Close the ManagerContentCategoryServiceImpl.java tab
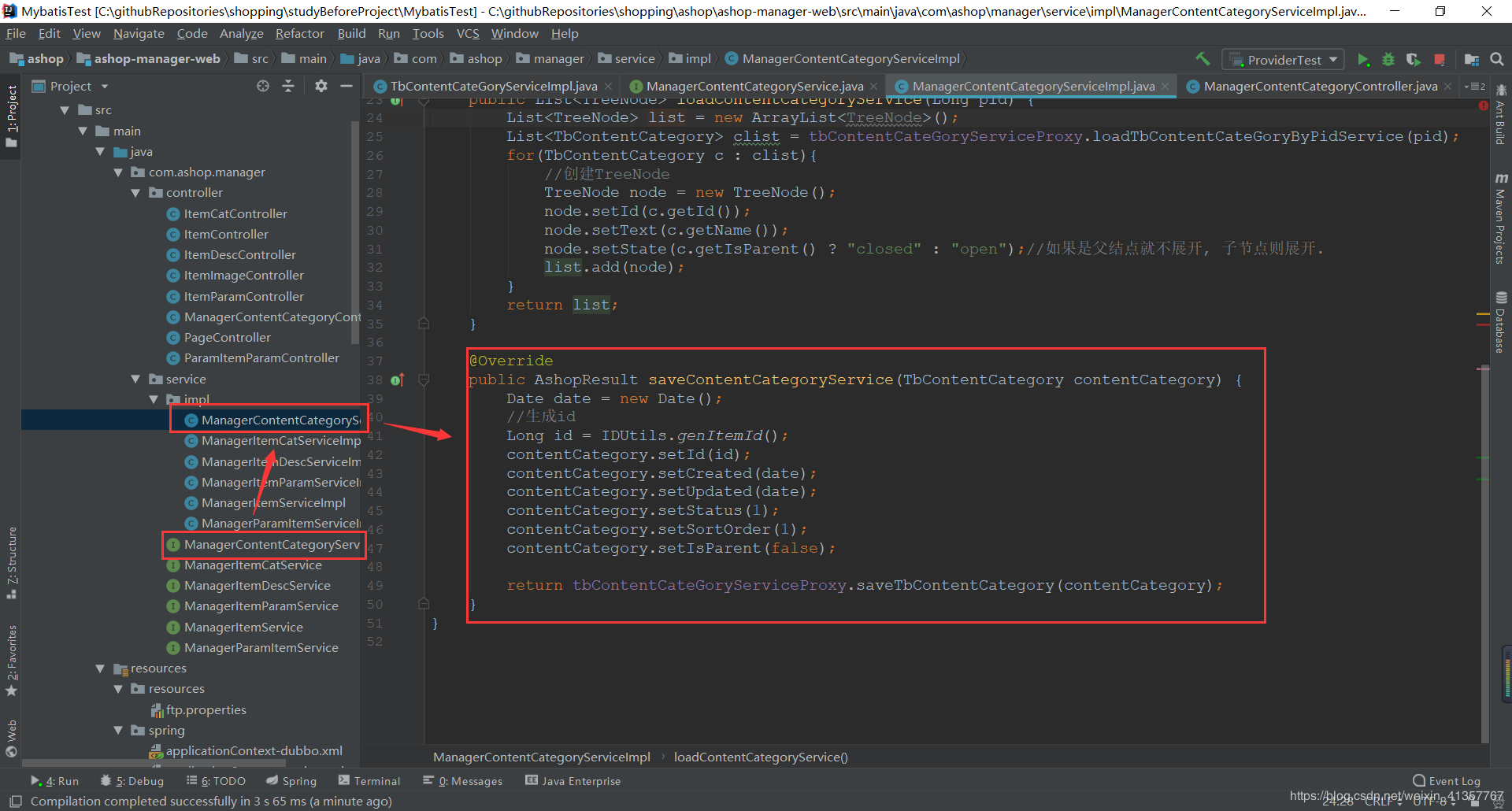The image size is (1512, 811). pos(1165,87)
